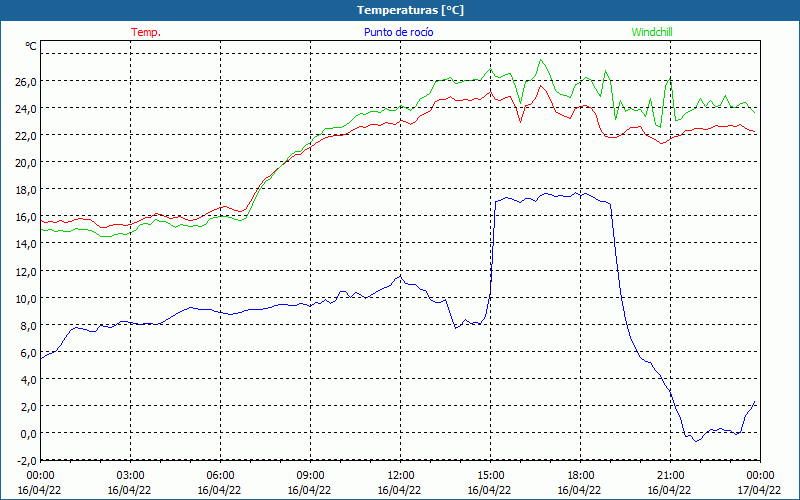Screen dimensions: 800x500
Task: Click the 2,0 y-axis value
Action: point(29,407)
